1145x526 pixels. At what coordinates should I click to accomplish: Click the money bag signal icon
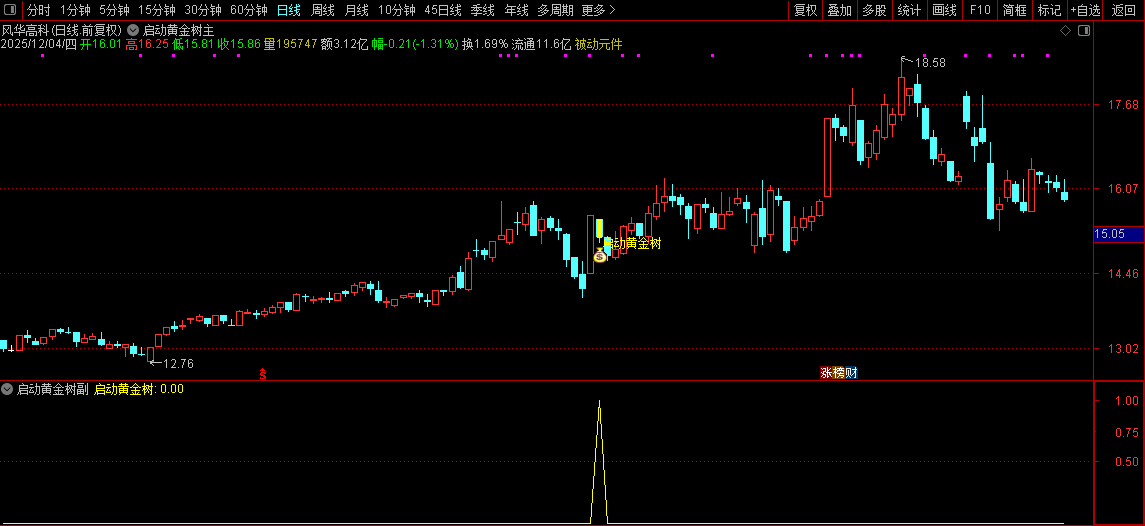(x=600, y=255)
